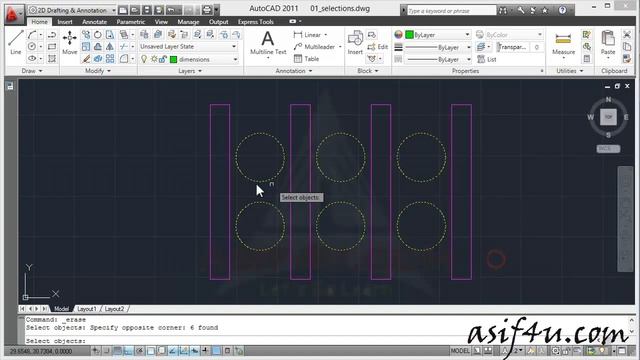Image resolution: width=640 pixels, height=360 pixels.
Task: Open the Linear dimension dropdown arrow
Action: 326,35
